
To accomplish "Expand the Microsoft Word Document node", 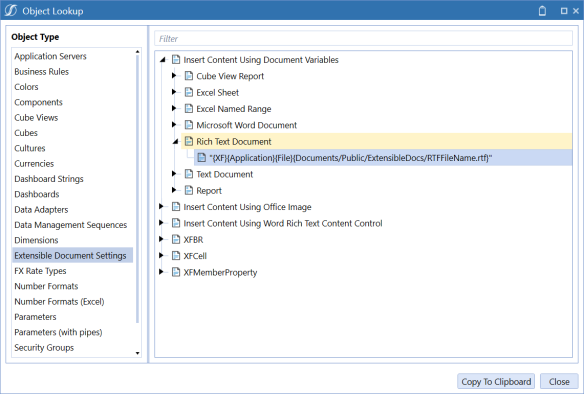I will 174,125.
